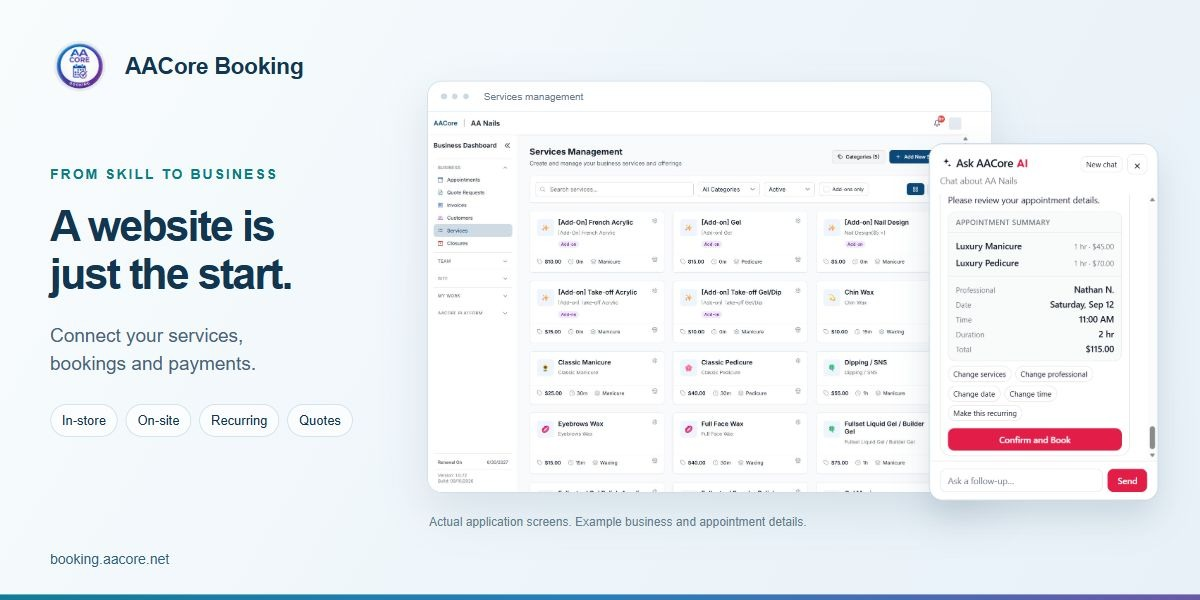Focus the Search services input field
This screenshot has width=1200, height=600.
[x=613, y=189]
